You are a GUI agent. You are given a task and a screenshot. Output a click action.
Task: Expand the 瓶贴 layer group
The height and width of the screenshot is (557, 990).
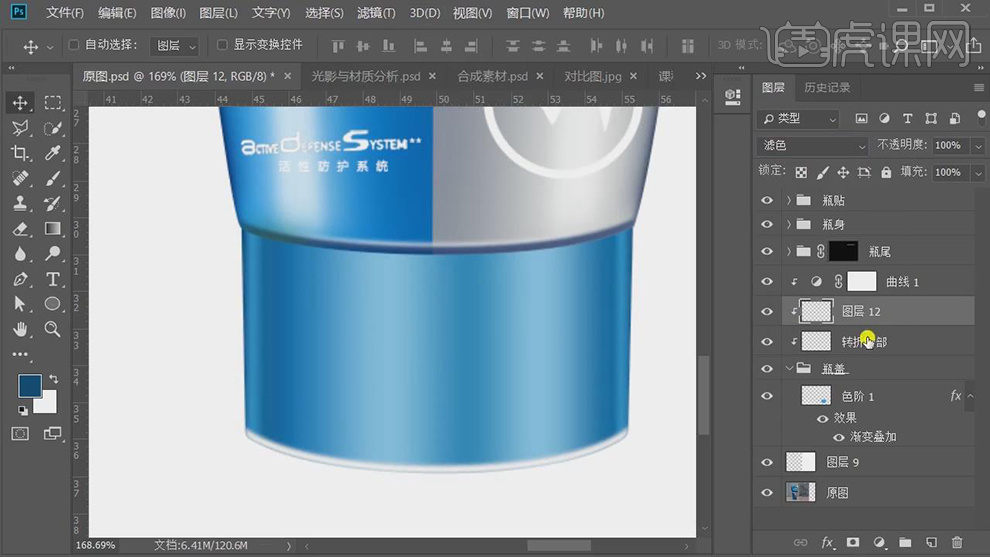(x=789, y=200)
